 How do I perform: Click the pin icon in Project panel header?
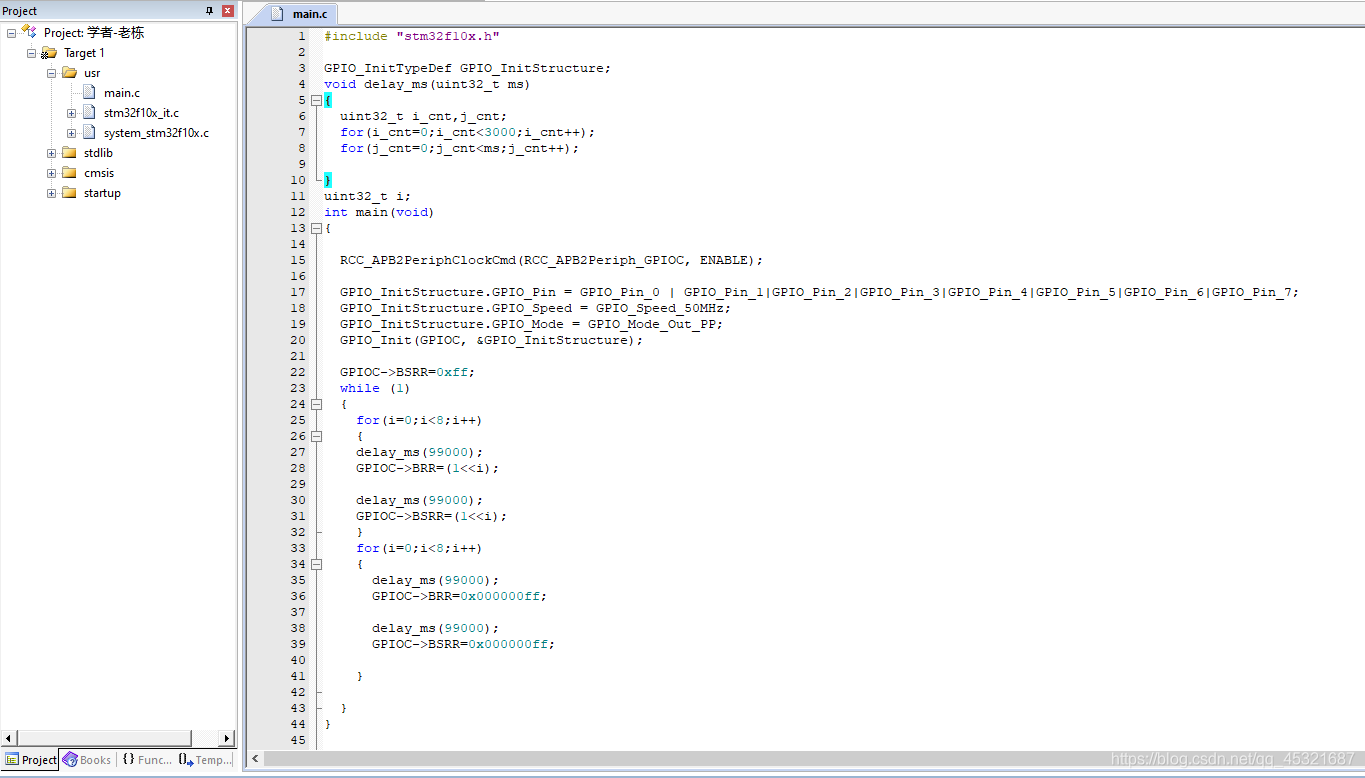tap(210, 11)
